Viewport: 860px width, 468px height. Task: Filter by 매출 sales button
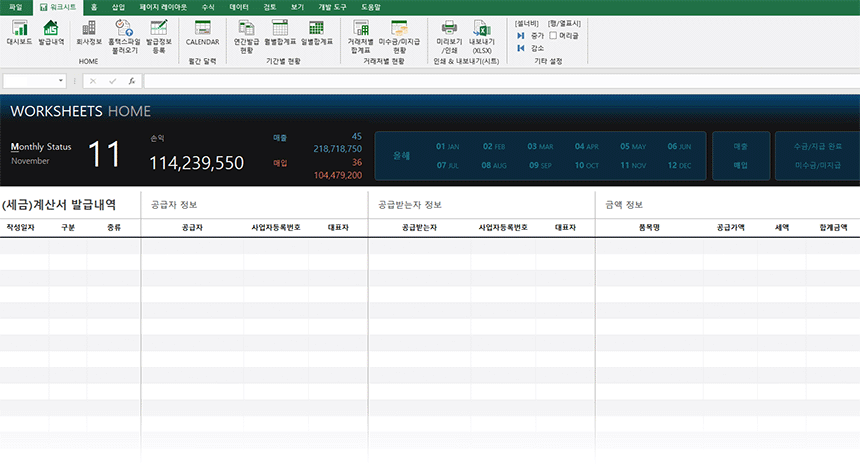tap(740, 146)
